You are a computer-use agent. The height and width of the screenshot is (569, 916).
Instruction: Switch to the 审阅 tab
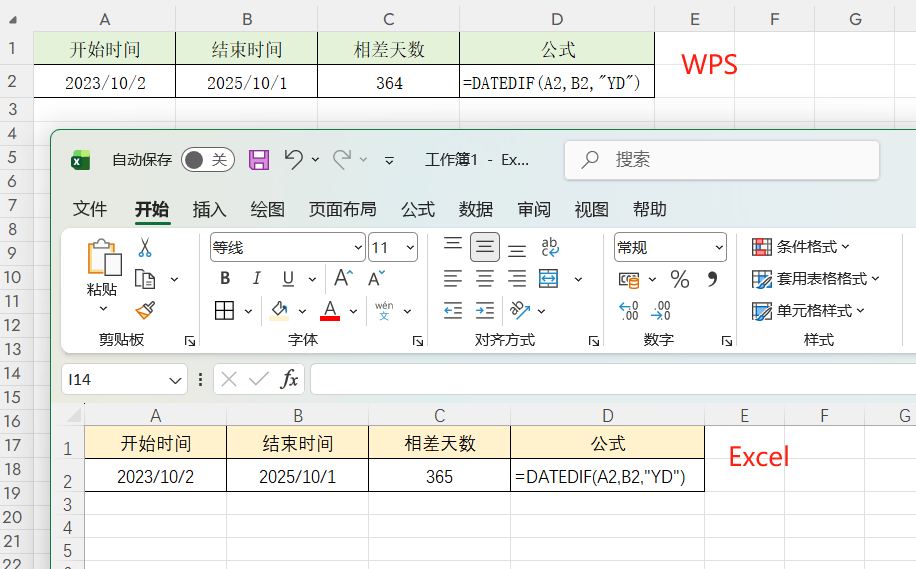(x=534, y=209)
